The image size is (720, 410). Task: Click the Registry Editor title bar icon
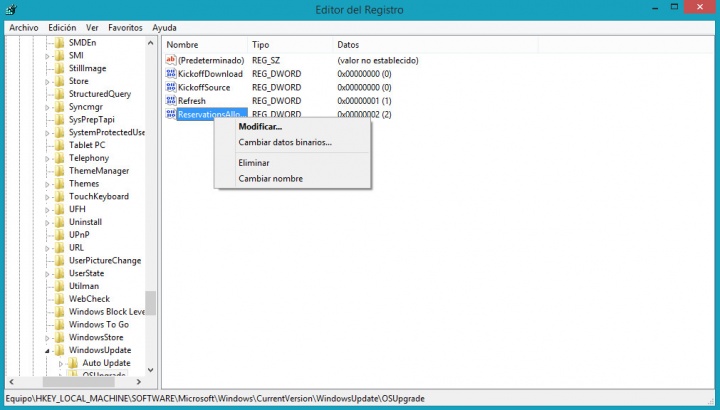(11, 9)
